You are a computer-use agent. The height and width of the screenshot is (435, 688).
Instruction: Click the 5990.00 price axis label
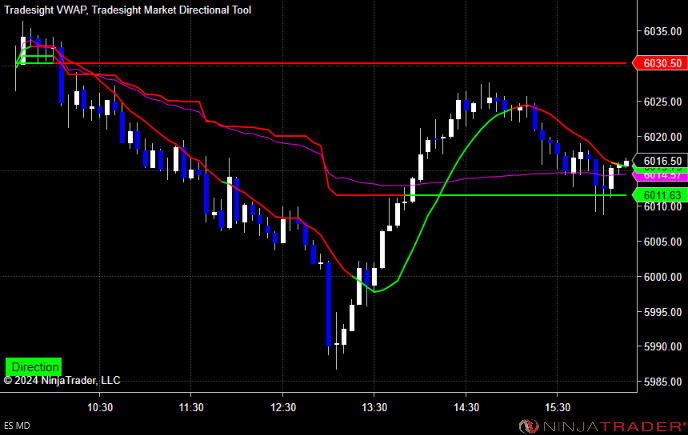pyautogui.click(x=663, y=347)
